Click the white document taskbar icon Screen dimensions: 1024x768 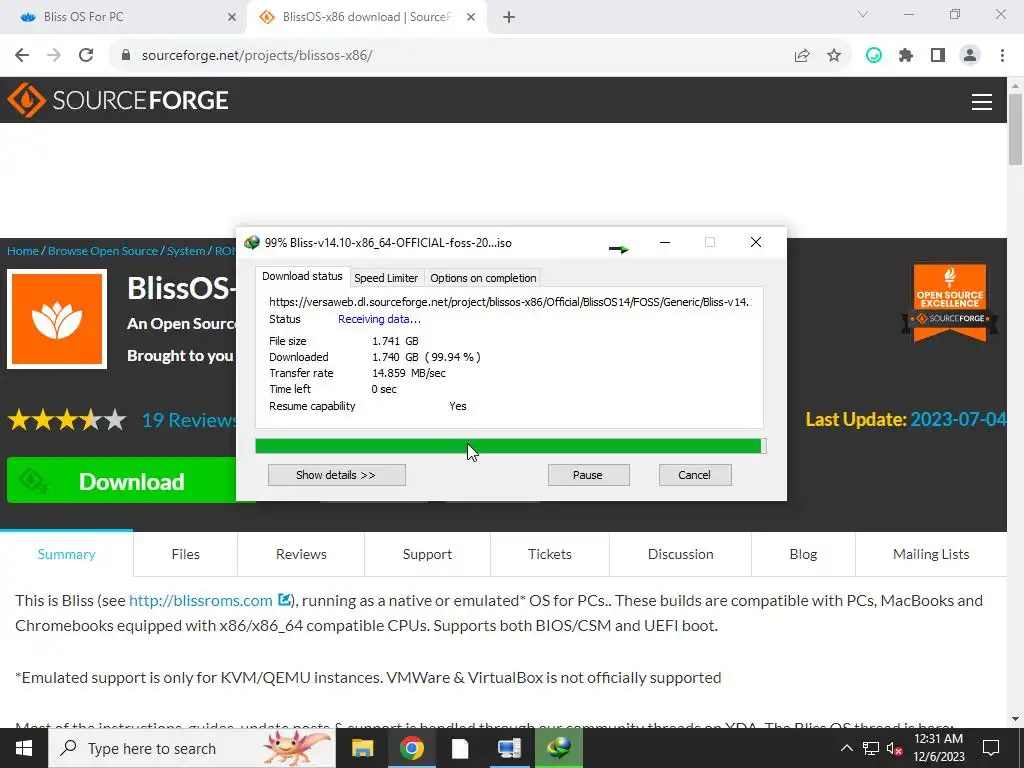click(x=460, y=748)
